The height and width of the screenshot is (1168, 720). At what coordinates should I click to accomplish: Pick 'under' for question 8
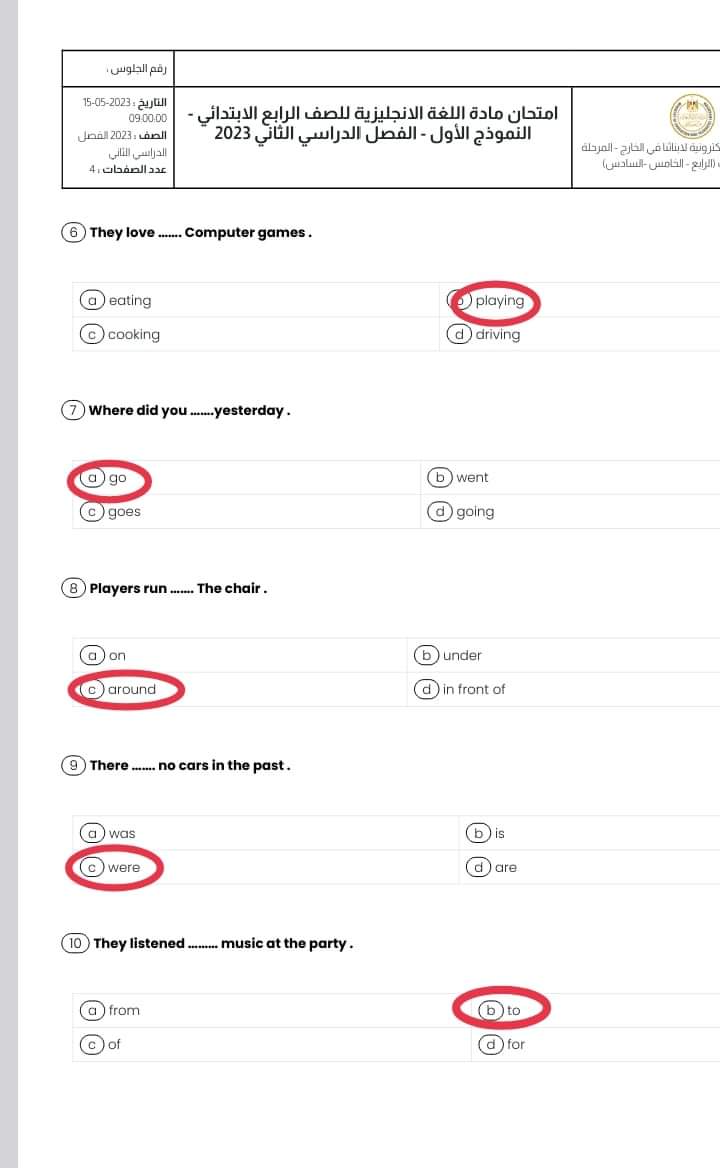pyautogui.click(x=461, y=655)
